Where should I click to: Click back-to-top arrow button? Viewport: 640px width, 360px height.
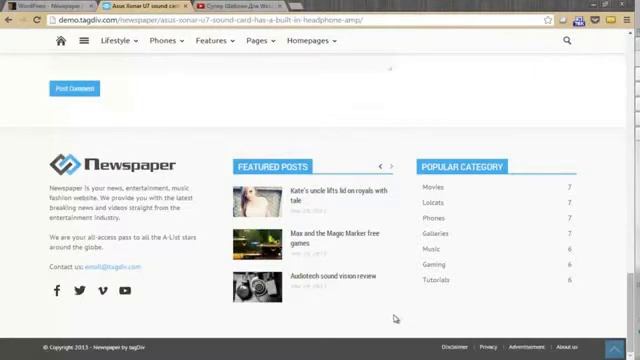pos(615,349)
